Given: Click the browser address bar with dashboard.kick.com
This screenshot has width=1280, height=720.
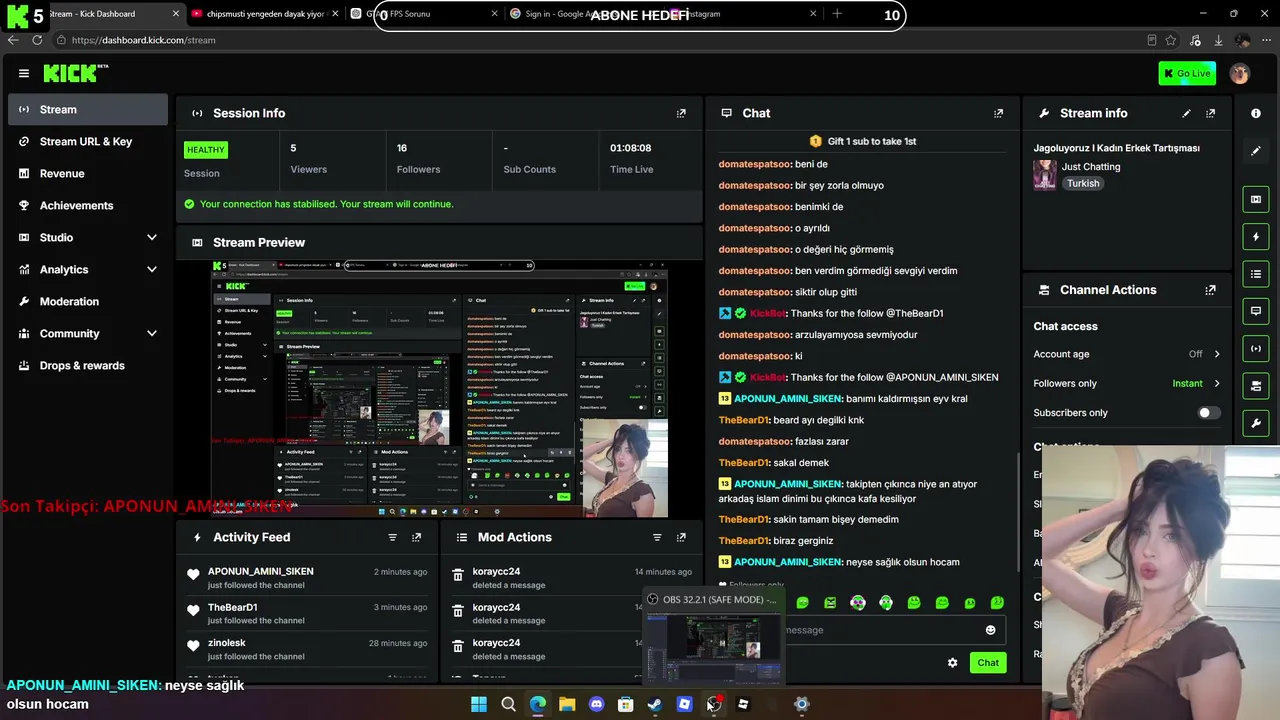Looking at the screenshot, I should pos(600,40).
